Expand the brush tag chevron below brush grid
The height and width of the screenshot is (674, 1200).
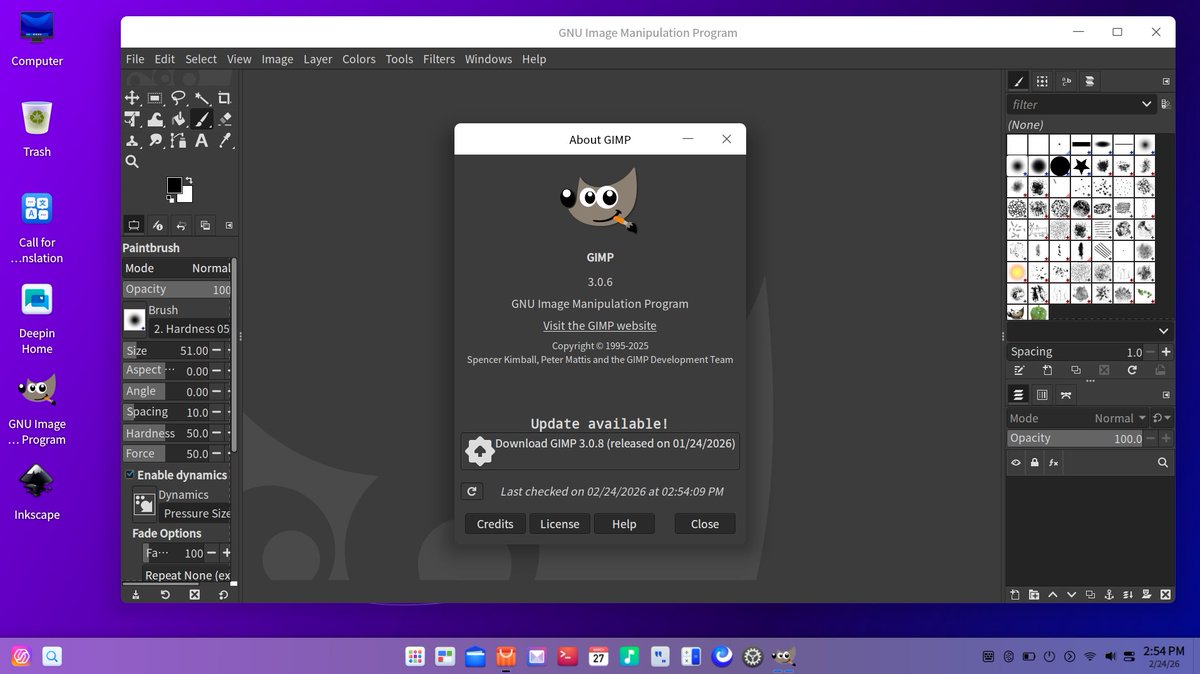pyautogui.click(x=1163, y=331)
